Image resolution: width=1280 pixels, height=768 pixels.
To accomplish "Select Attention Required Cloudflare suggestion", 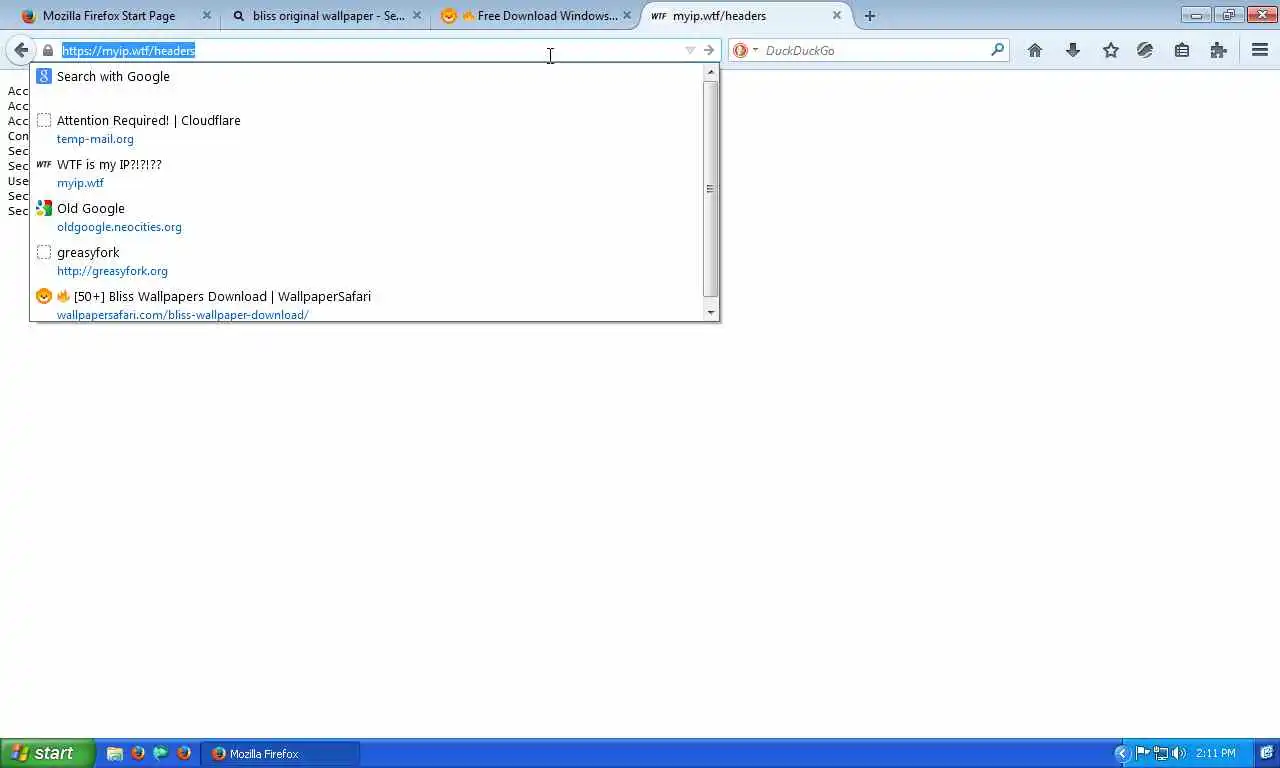I will pos(367,129).
